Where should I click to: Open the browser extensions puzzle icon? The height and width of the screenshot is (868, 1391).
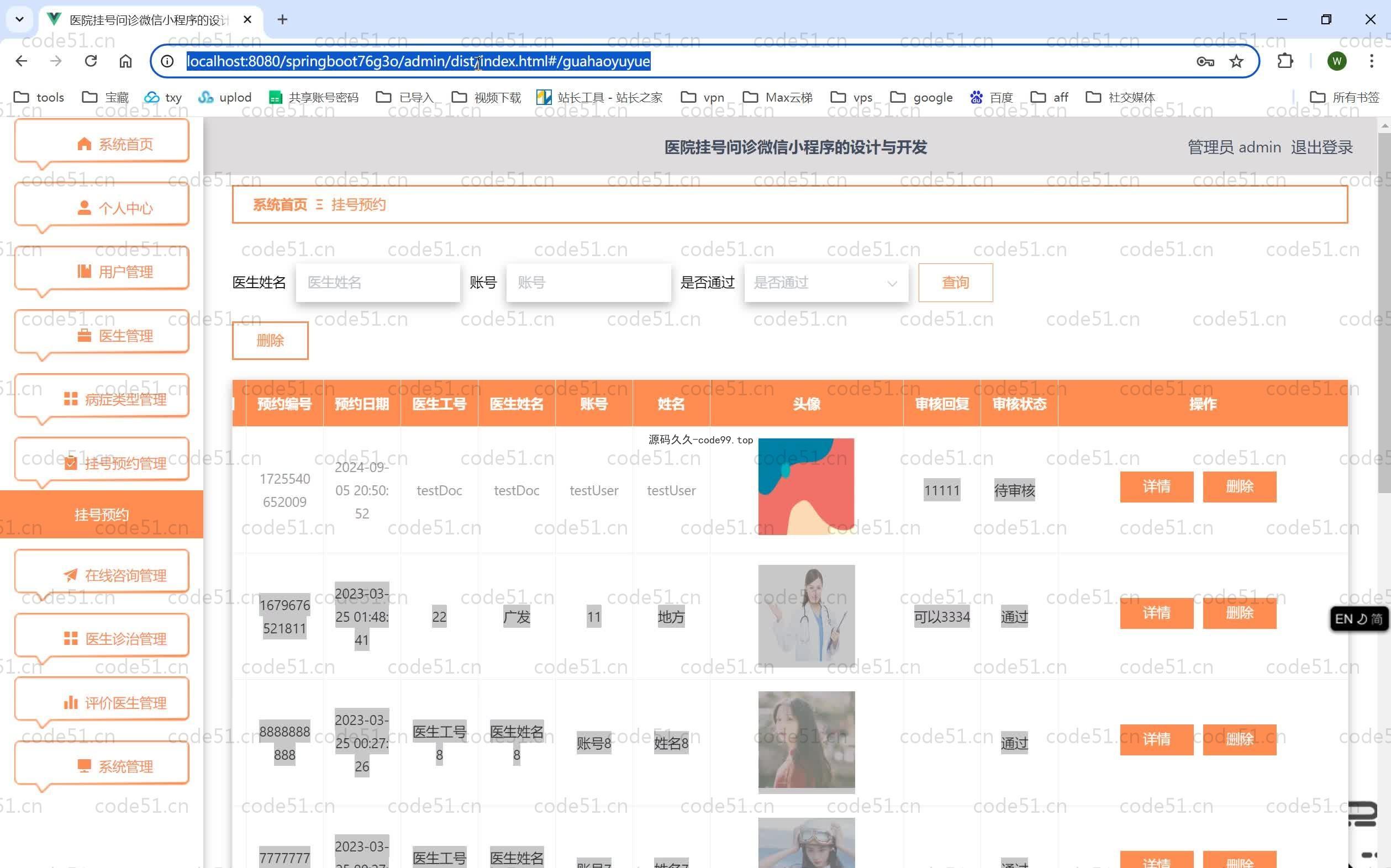click(x=1285, y=61)
